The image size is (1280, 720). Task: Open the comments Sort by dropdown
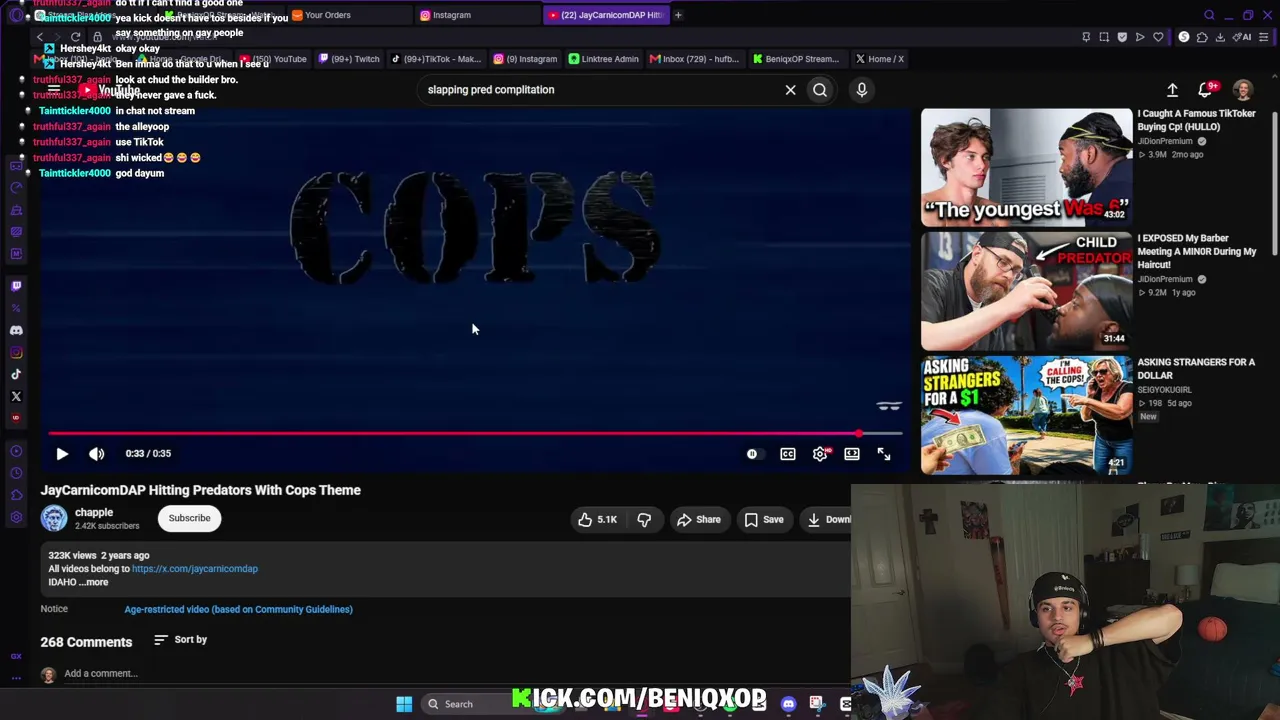pos(181,640)
